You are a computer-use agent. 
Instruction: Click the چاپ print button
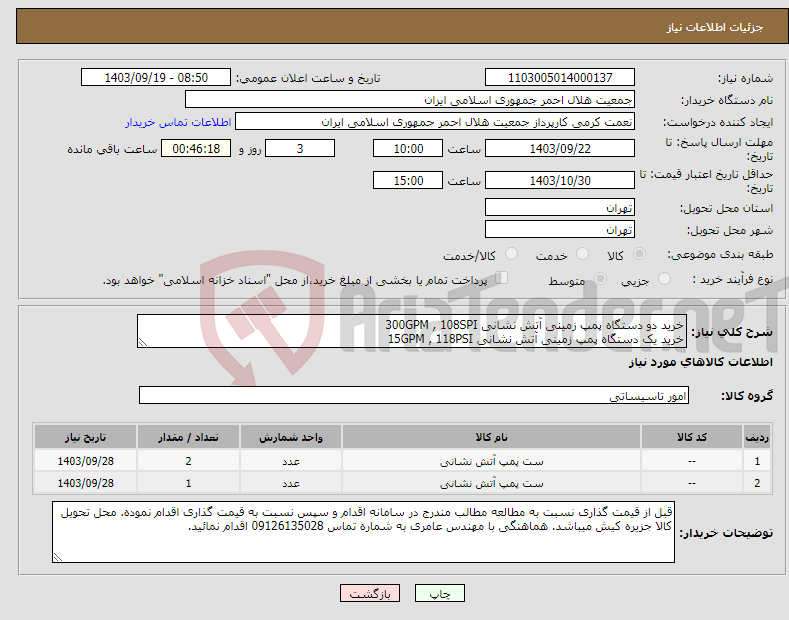pos(440,593)
